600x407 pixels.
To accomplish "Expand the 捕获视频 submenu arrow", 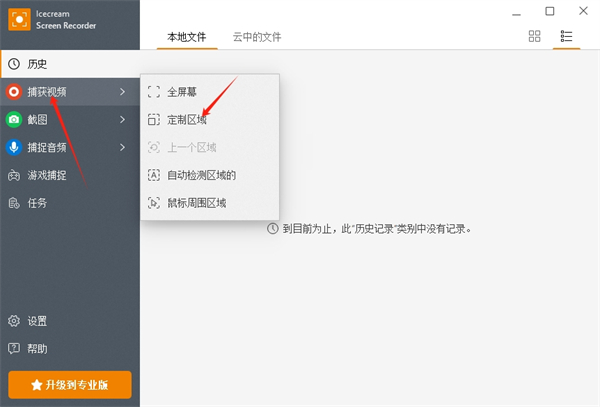I will click(x=123, y=92).
